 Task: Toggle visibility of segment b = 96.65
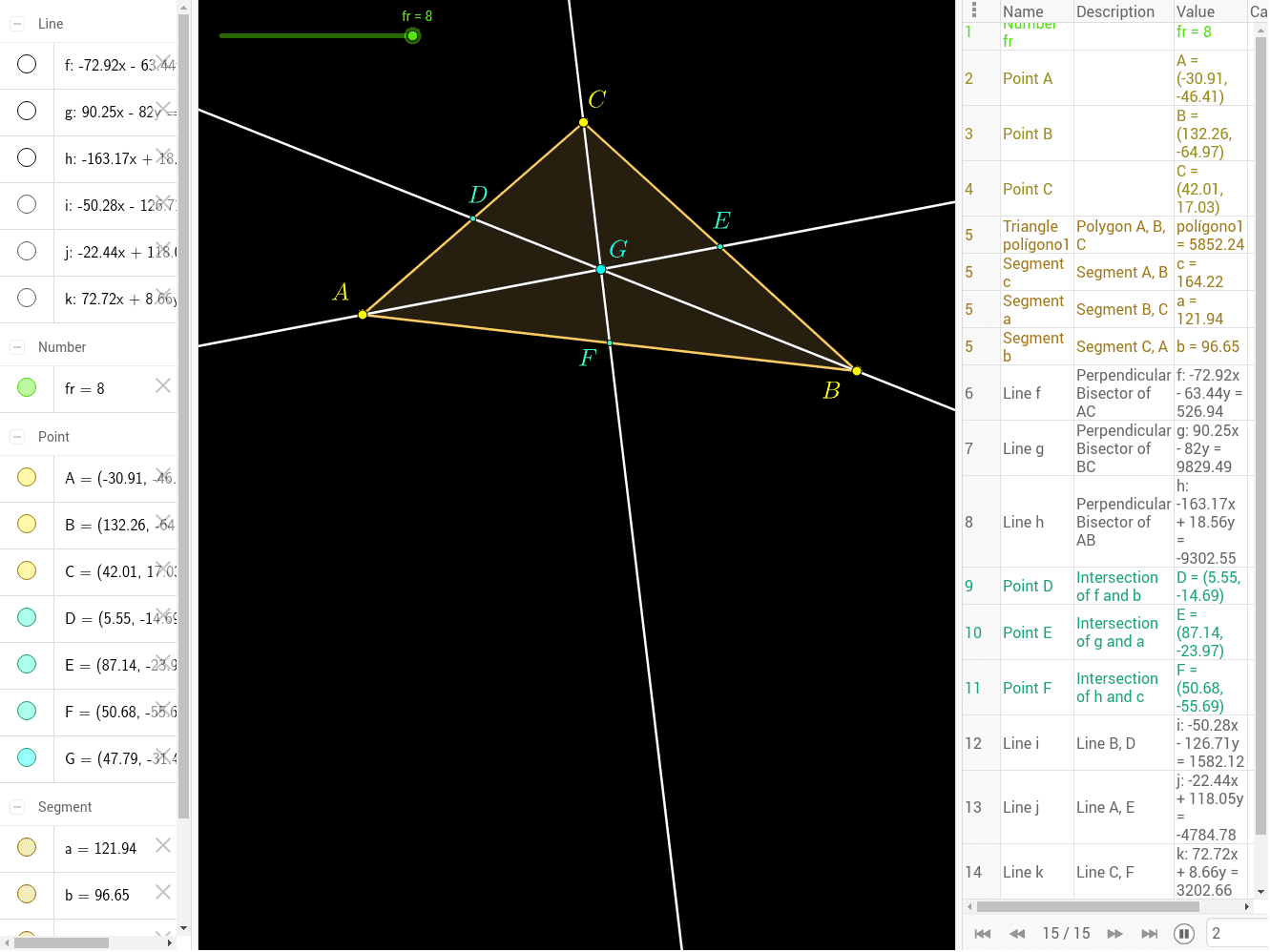pos(27,894)
